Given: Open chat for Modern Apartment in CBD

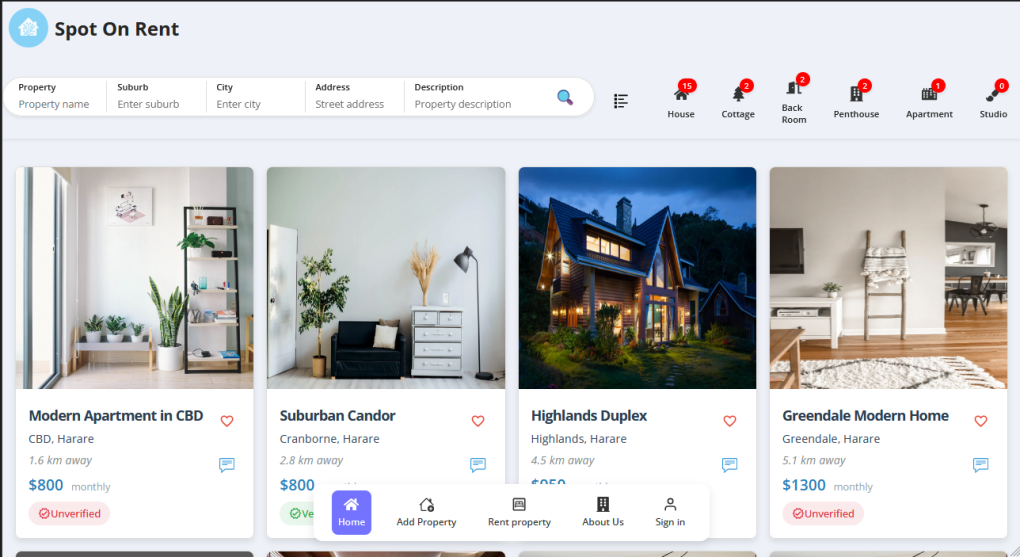Looking at the screenshot, I should (x=227, y=465).
